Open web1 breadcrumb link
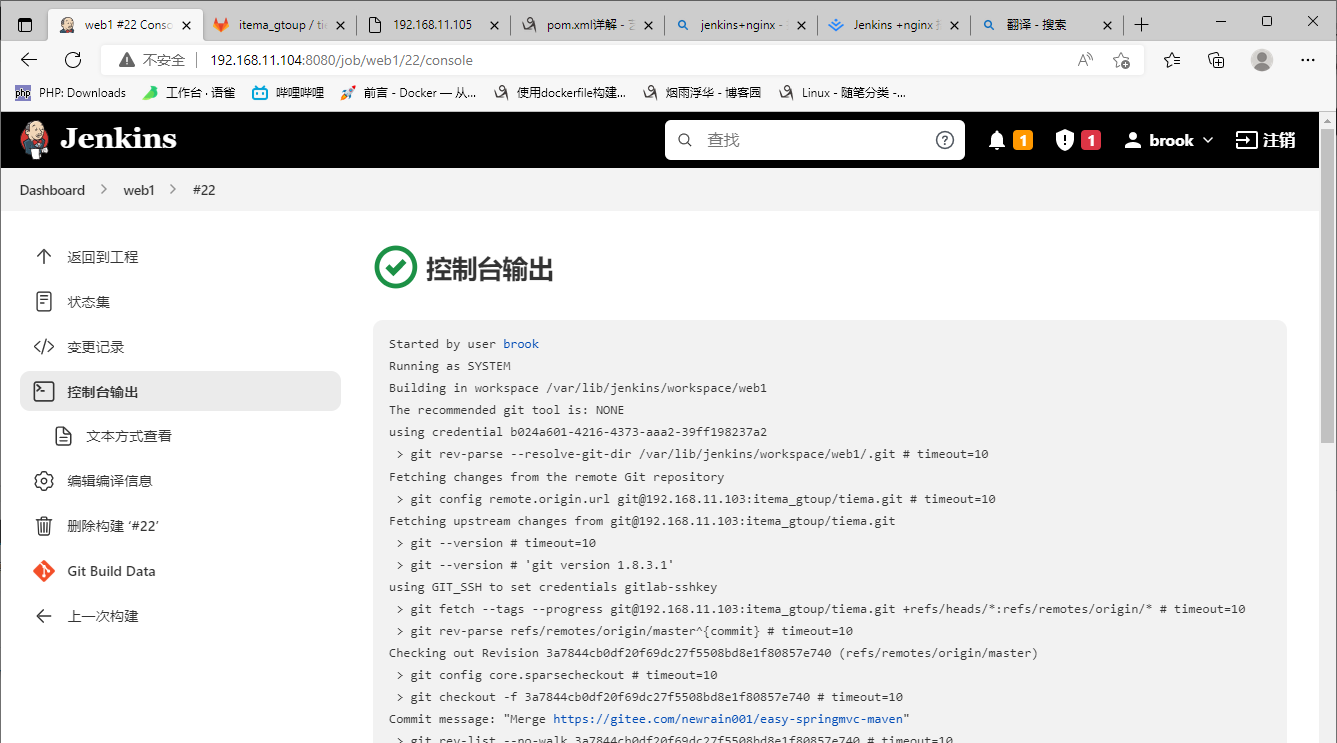This screenshot has width=1337, height=743. [x=139, y=190]
